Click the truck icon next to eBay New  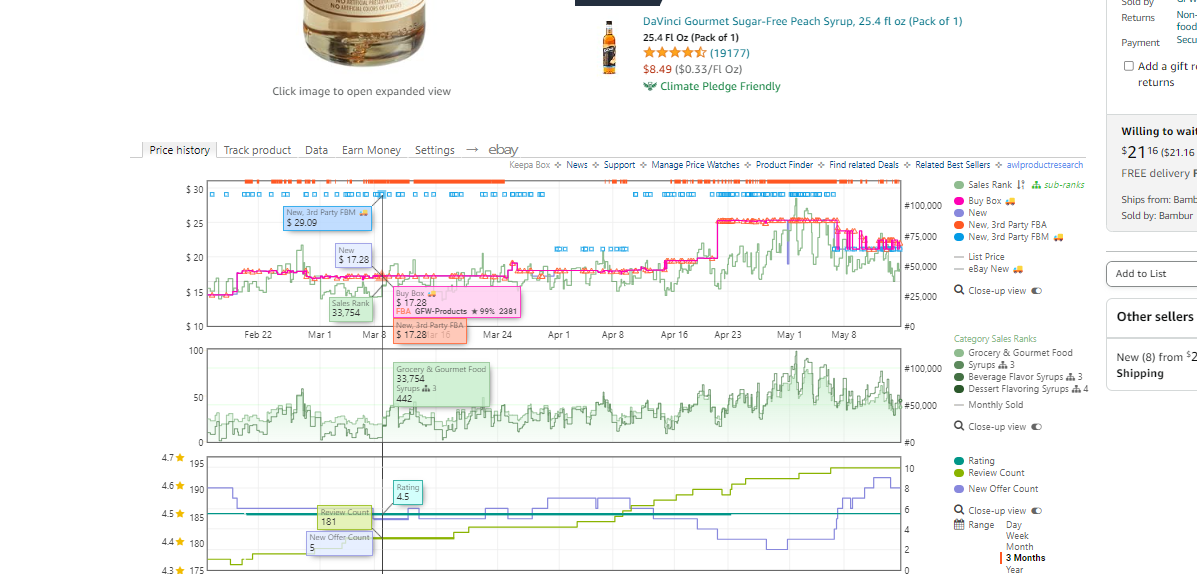[x=1018, y=269]
